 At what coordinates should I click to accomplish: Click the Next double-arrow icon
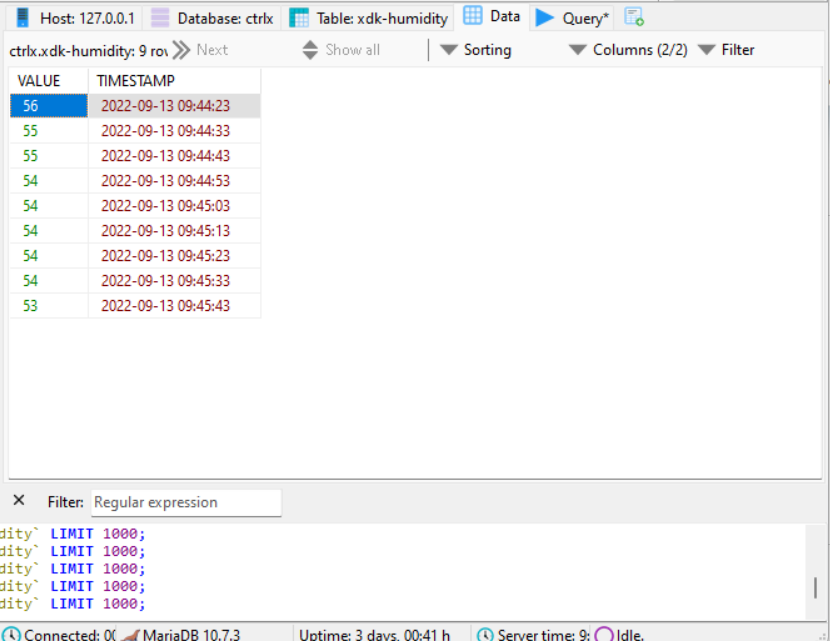click(181, 50)
